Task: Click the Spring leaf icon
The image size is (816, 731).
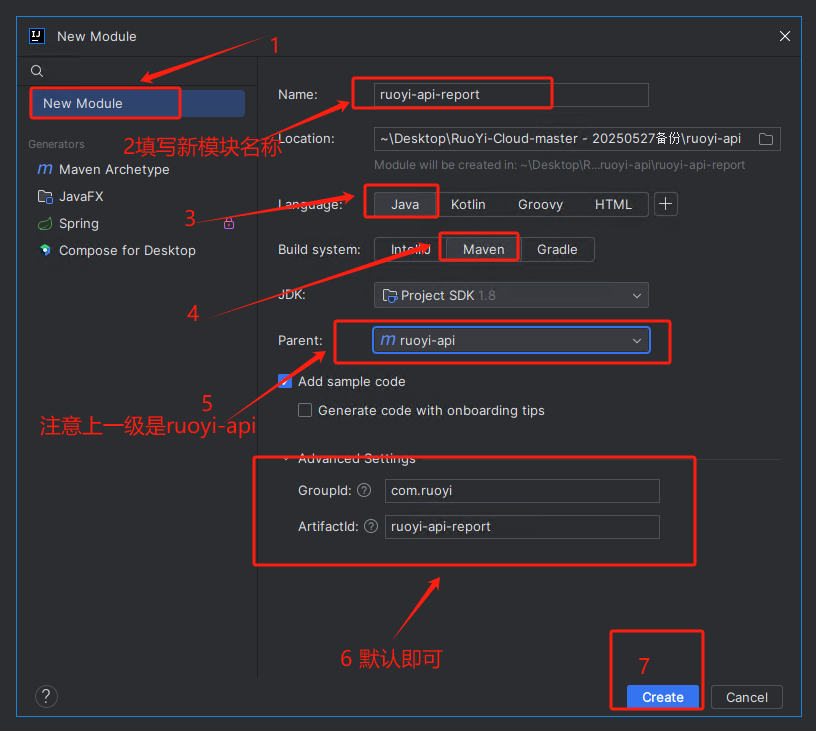Action: (45, 224)
